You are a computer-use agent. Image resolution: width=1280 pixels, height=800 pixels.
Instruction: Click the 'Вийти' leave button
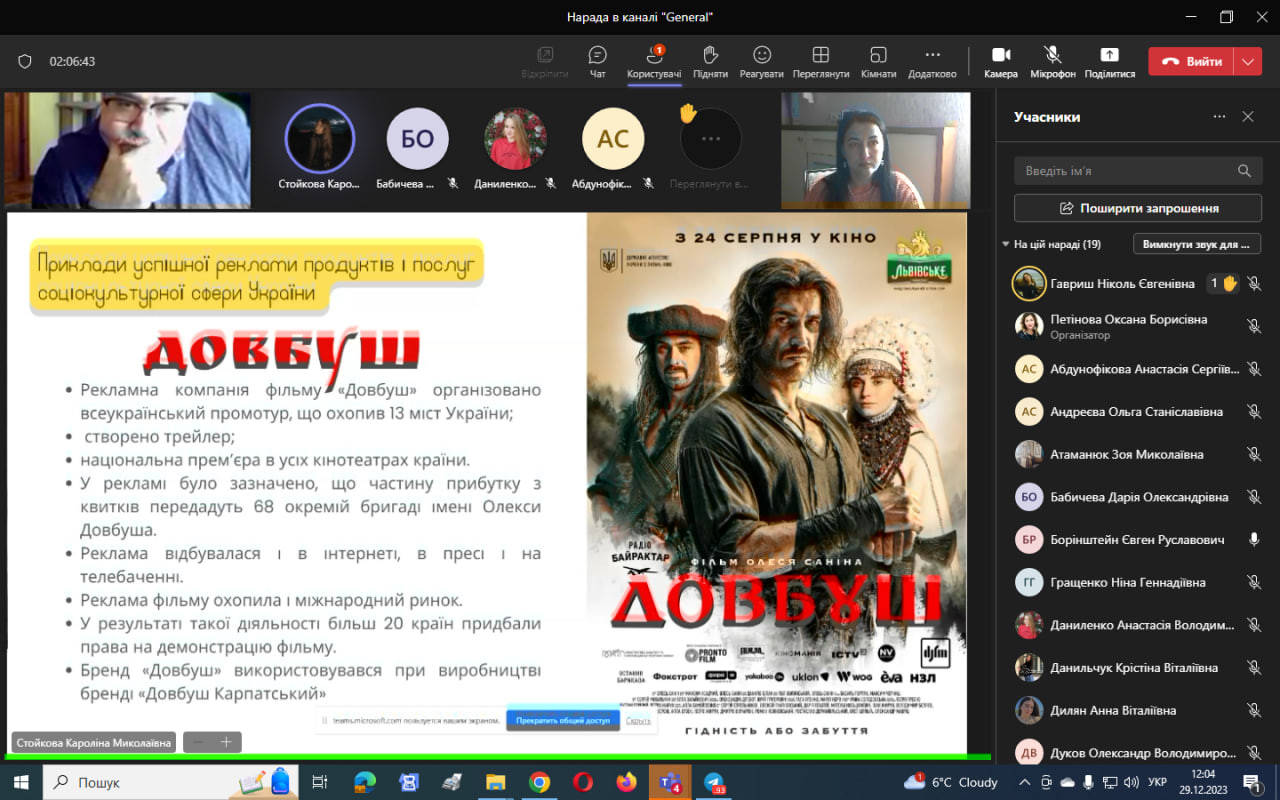tap(1192, 61)
